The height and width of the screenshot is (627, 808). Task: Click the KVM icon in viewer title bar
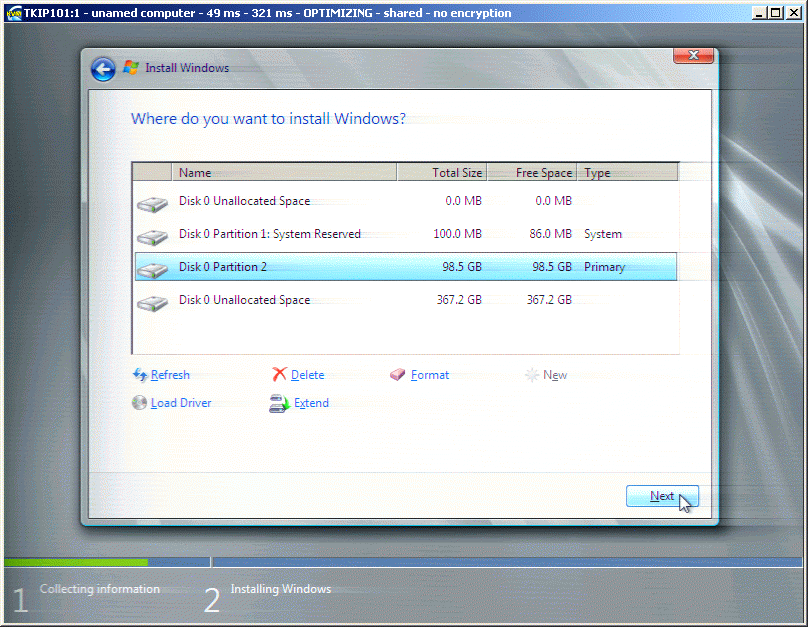[x=14, y=13]
